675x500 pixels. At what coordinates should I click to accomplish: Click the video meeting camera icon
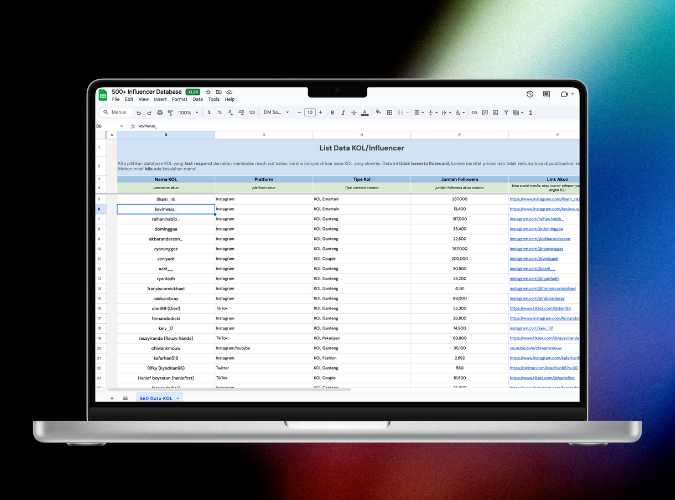pyautogui.click(x=564, y=94)
